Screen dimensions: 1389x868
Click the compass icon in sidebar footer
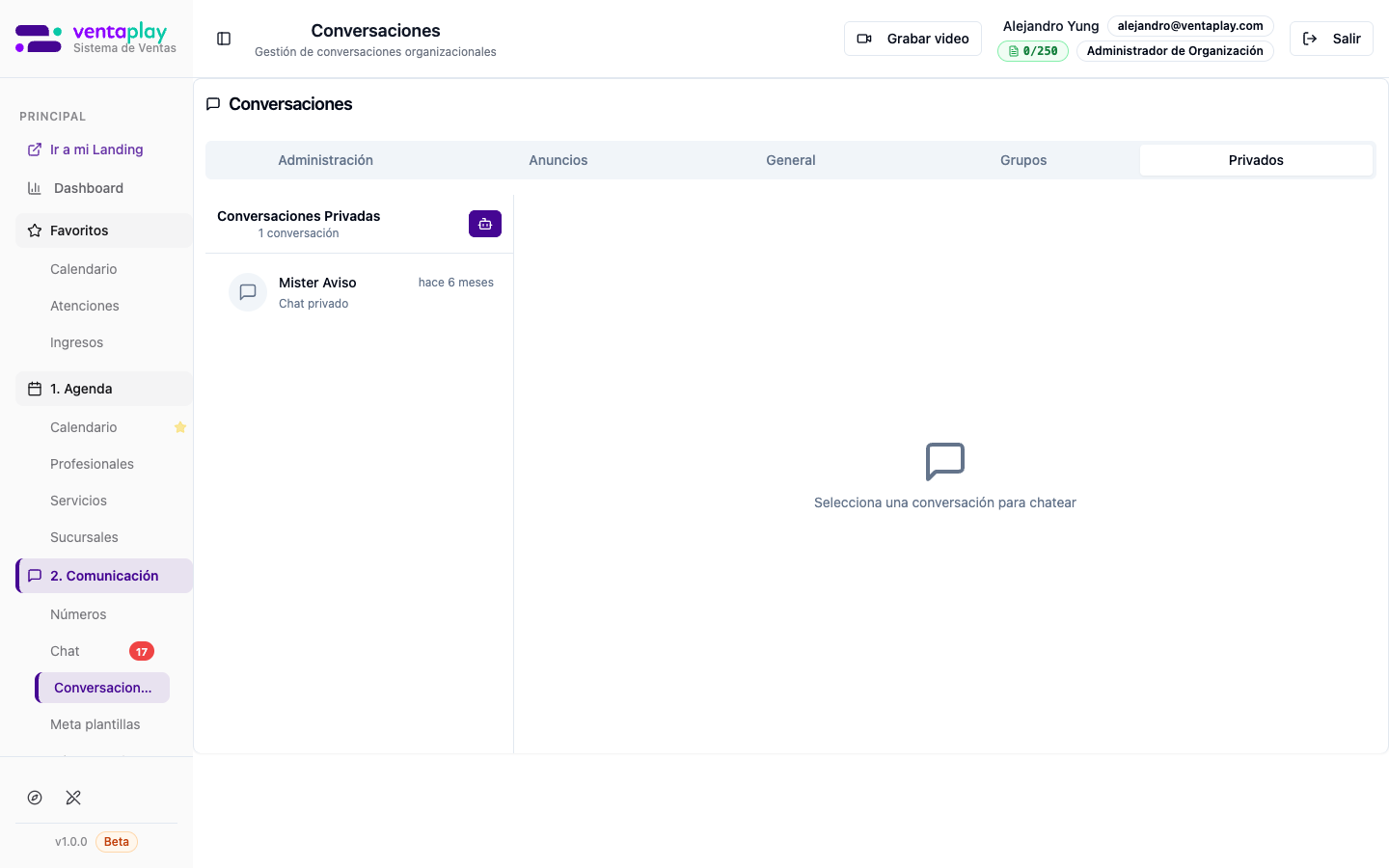[35, 798]
